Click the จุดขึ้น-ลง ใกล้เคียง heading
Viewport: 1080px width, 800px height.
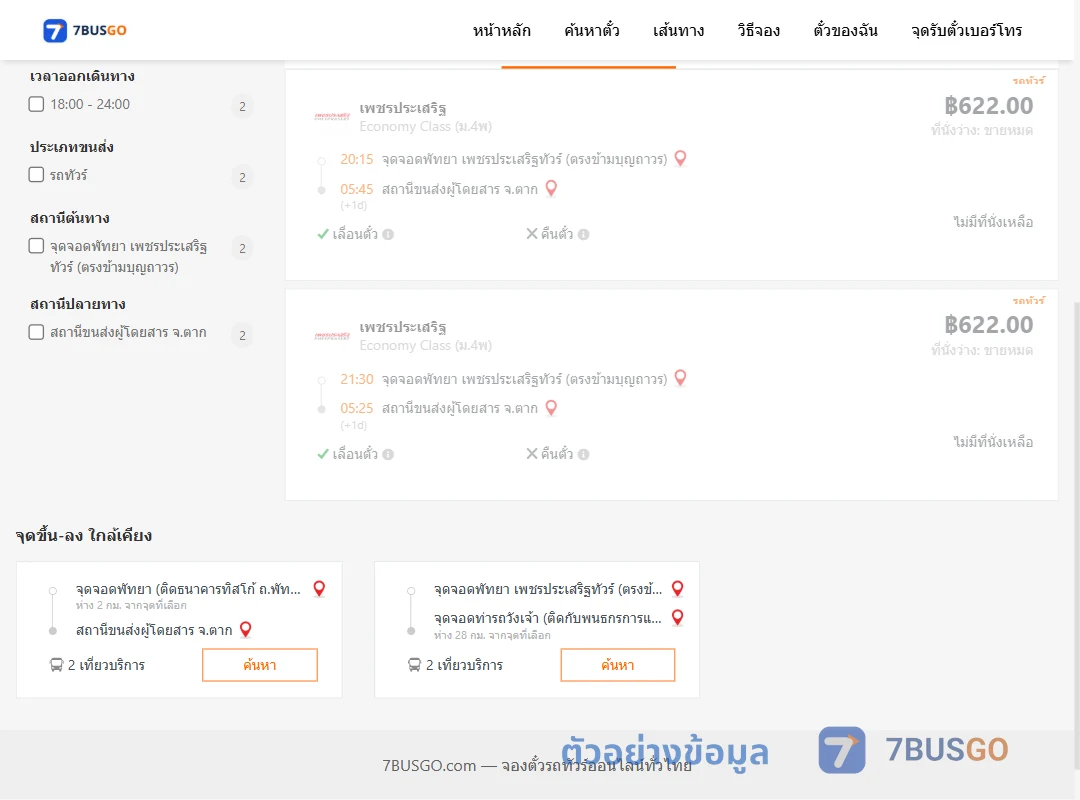click(84, 535)
